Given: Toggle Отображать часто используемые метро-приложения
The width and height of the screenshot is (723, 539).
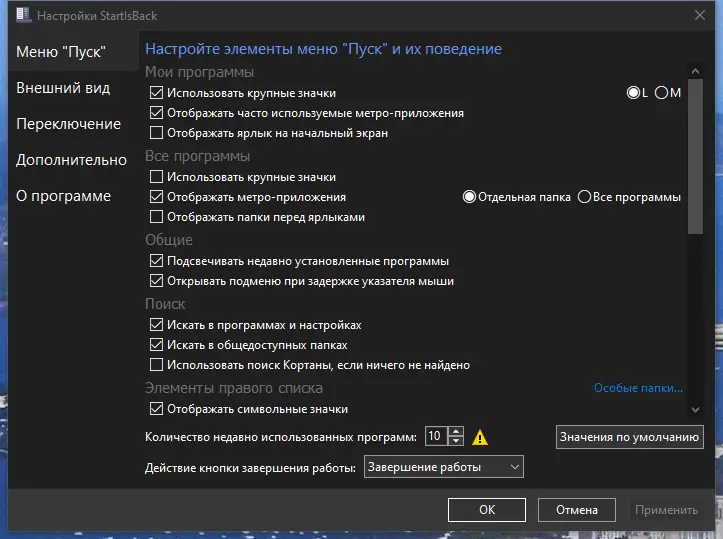Looking at the screenshot, I should click(156, 113).
